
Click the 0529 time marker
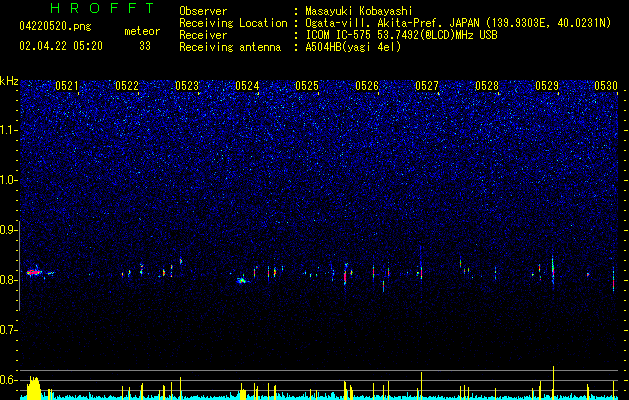pos(547,86)
